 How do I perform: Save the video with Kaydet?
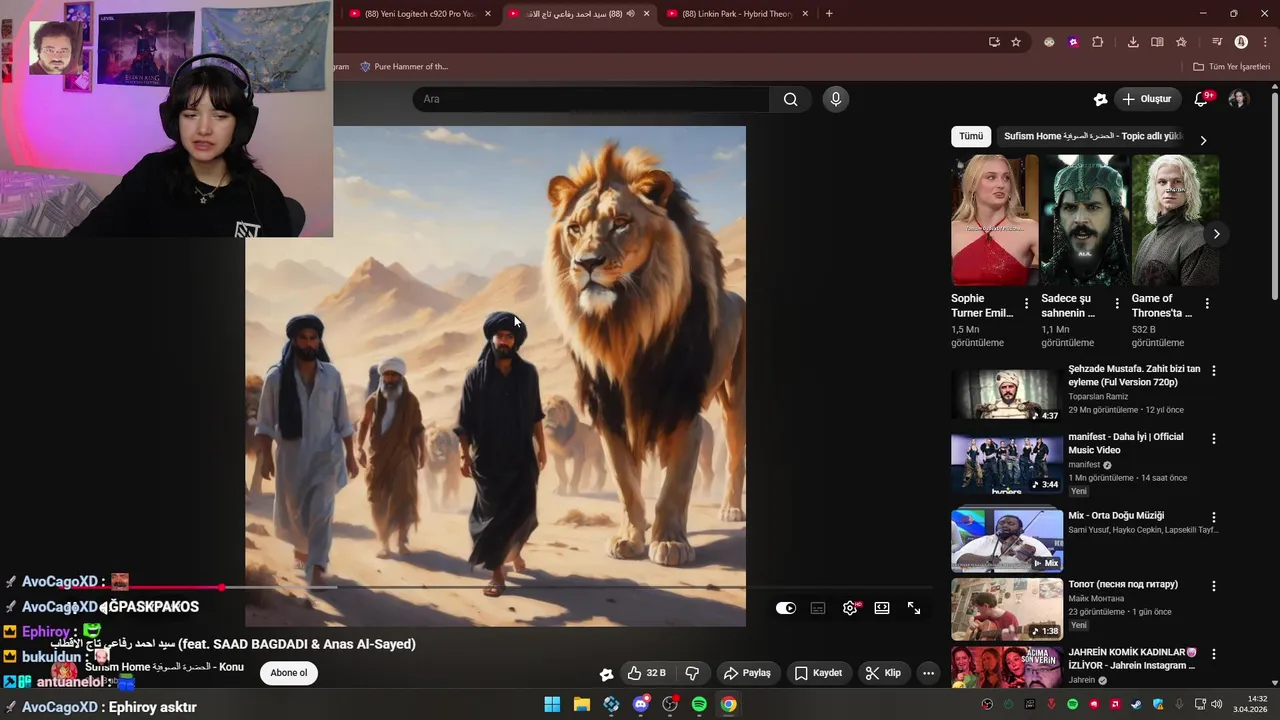point(818,673)
